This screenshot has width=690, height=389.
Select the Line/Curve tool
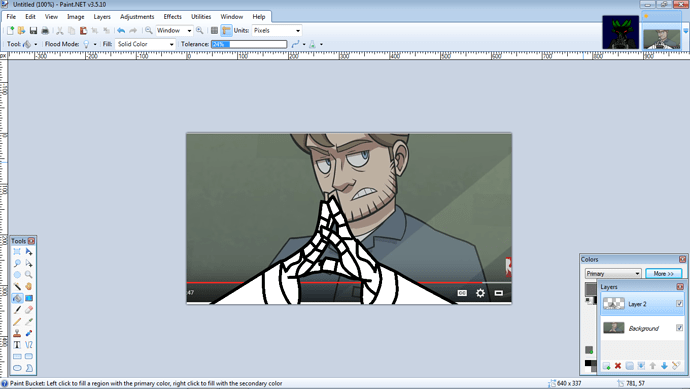pos(29,345)
